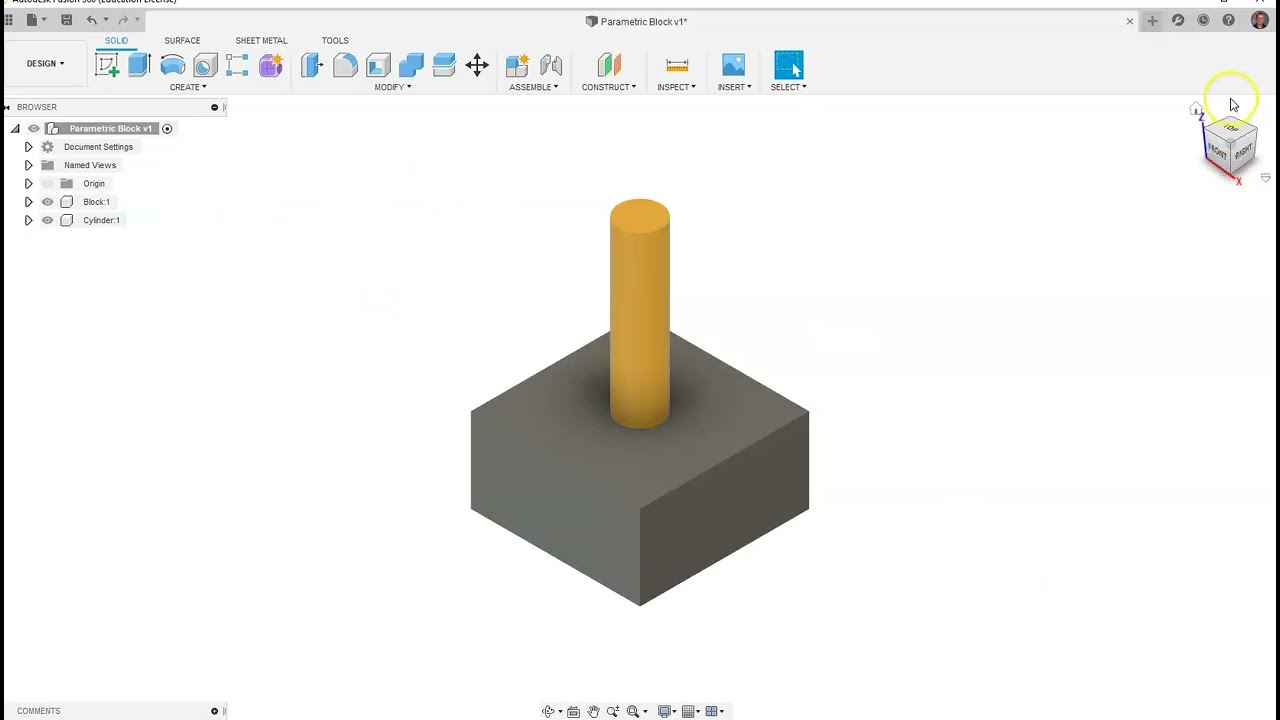Image resolution: width=1280 pixels, height=720 pixels.
Task: Open the Help question mark icon
Action: point(1229,20)
